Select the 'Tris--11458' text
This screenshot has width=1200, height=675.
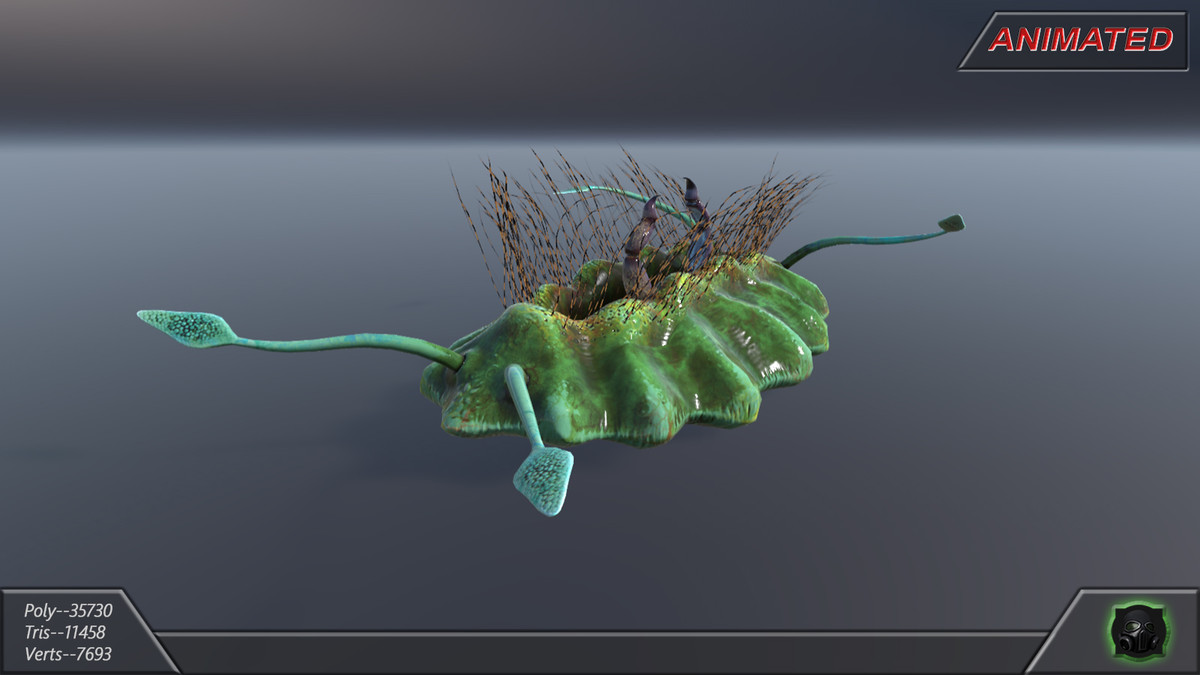(65, 632)
